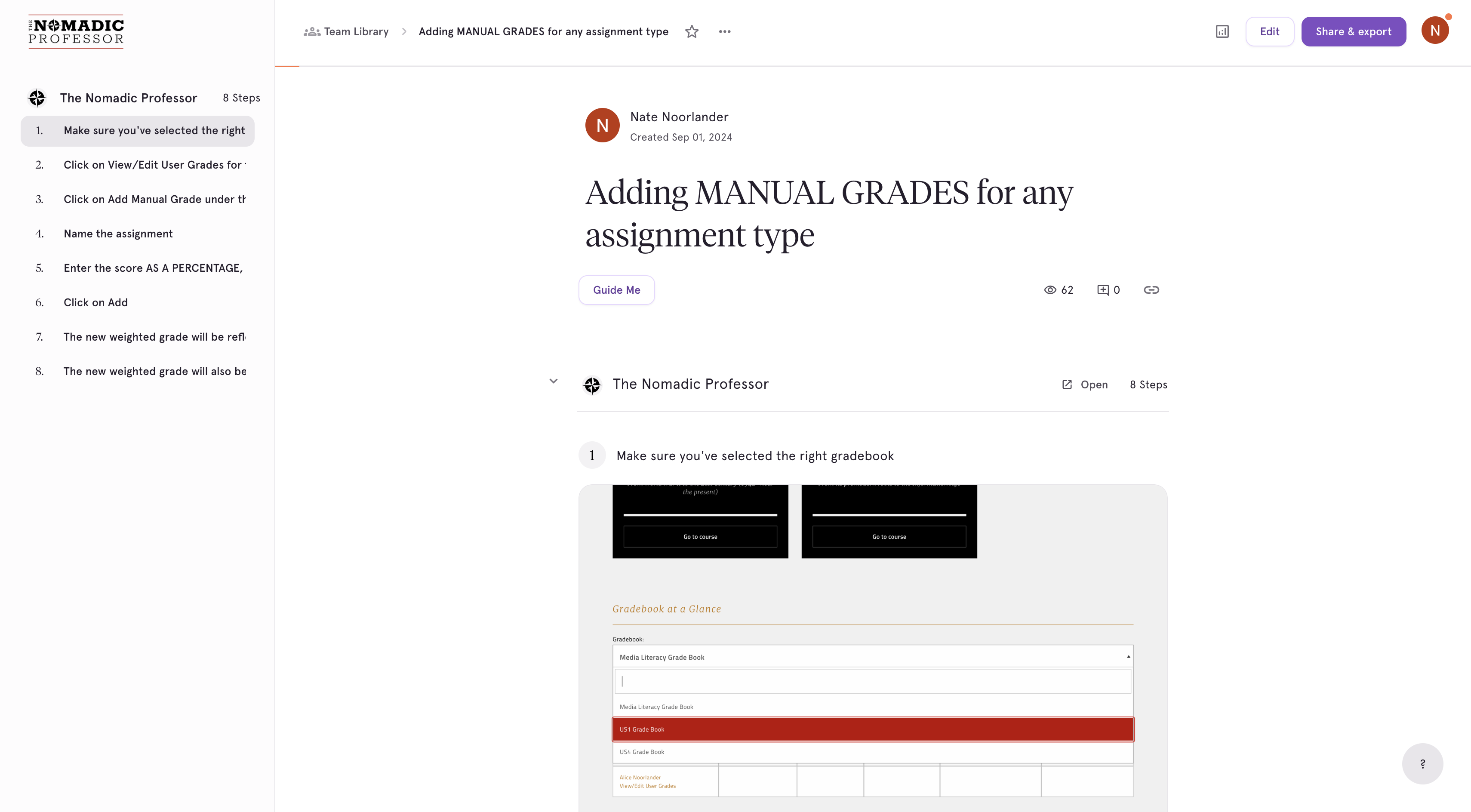Screen dimensions: 1471x812
Task: Click the views eye counter
Action: tap(1059, 290)
